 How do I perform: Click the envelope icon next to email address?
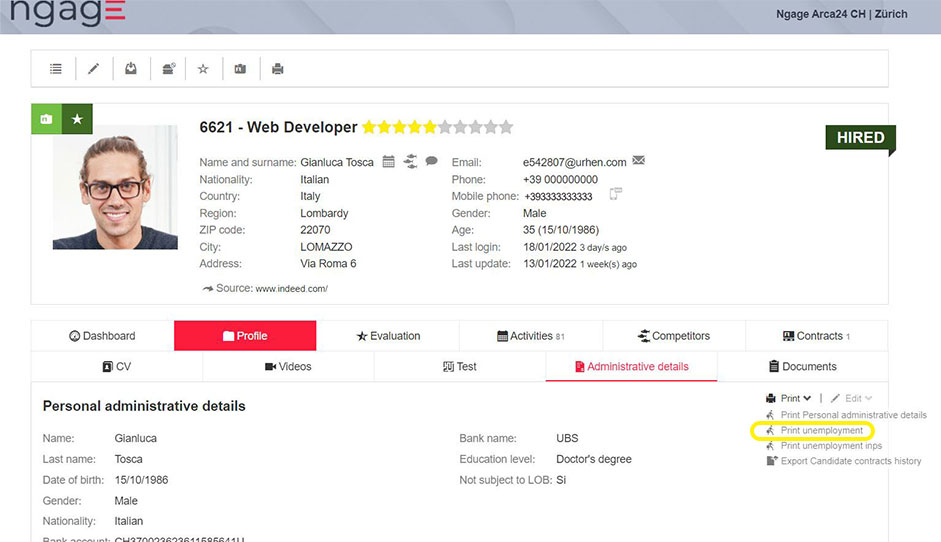(639, 161)
